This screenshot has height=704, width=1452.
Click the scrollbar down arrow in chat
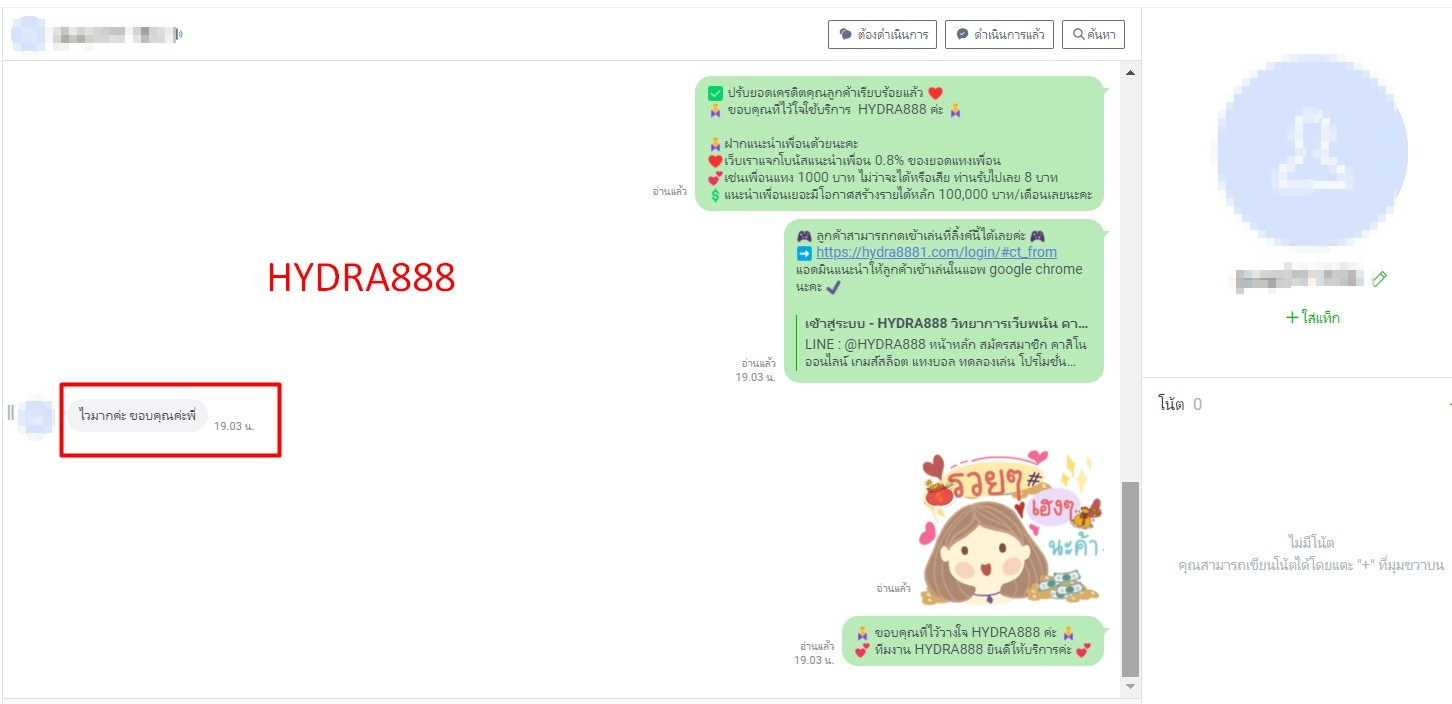click(1131, 687)
